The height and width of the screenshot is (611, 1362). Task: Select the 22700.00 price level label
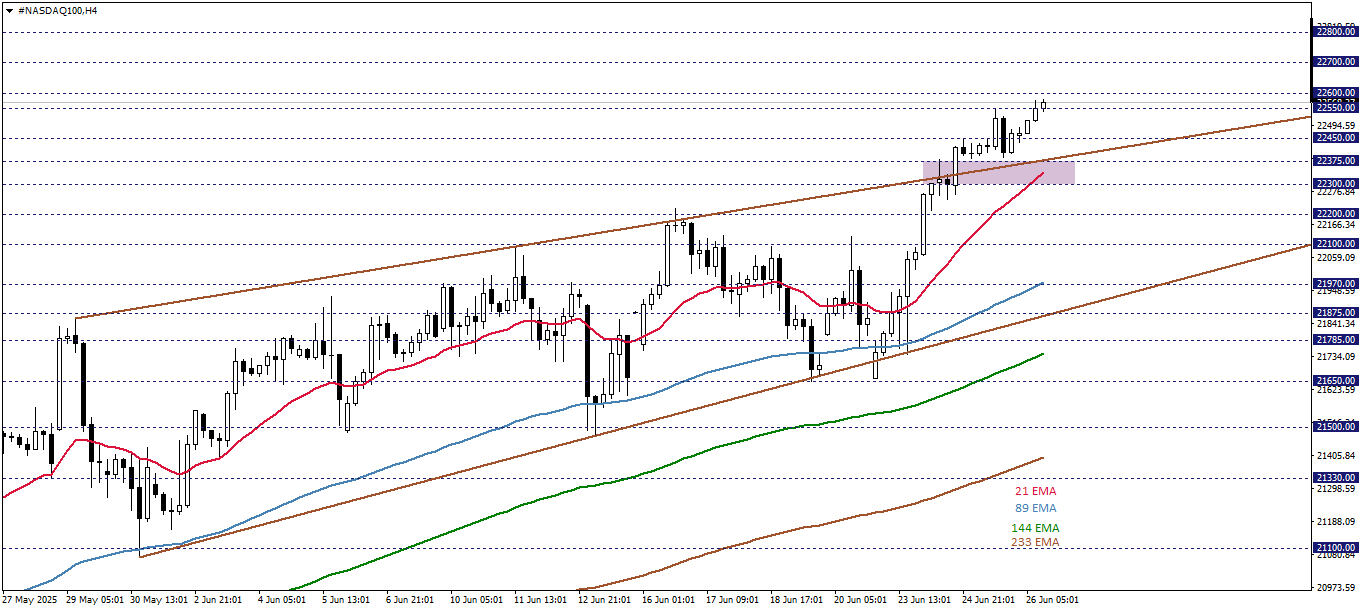pyautogui.click(x=1335, y=62)
